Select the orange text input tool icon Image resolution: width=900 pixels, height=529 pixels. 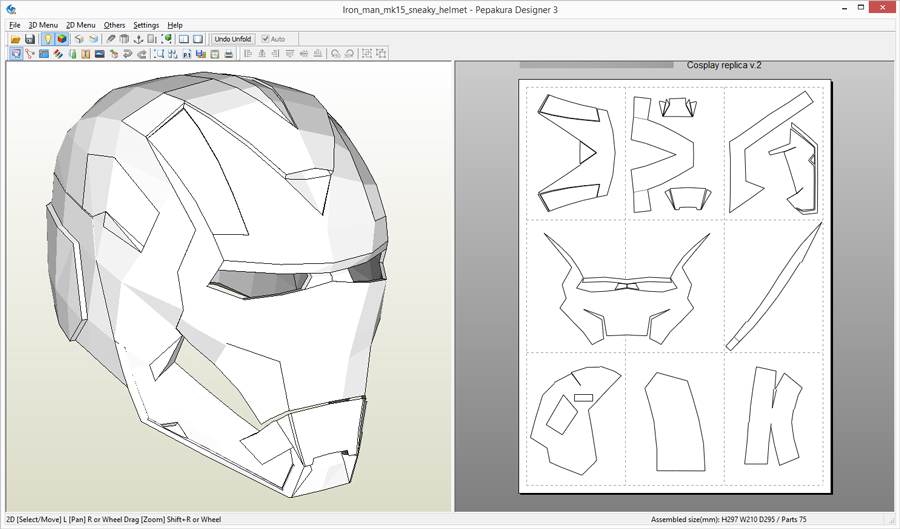[86, 54]
